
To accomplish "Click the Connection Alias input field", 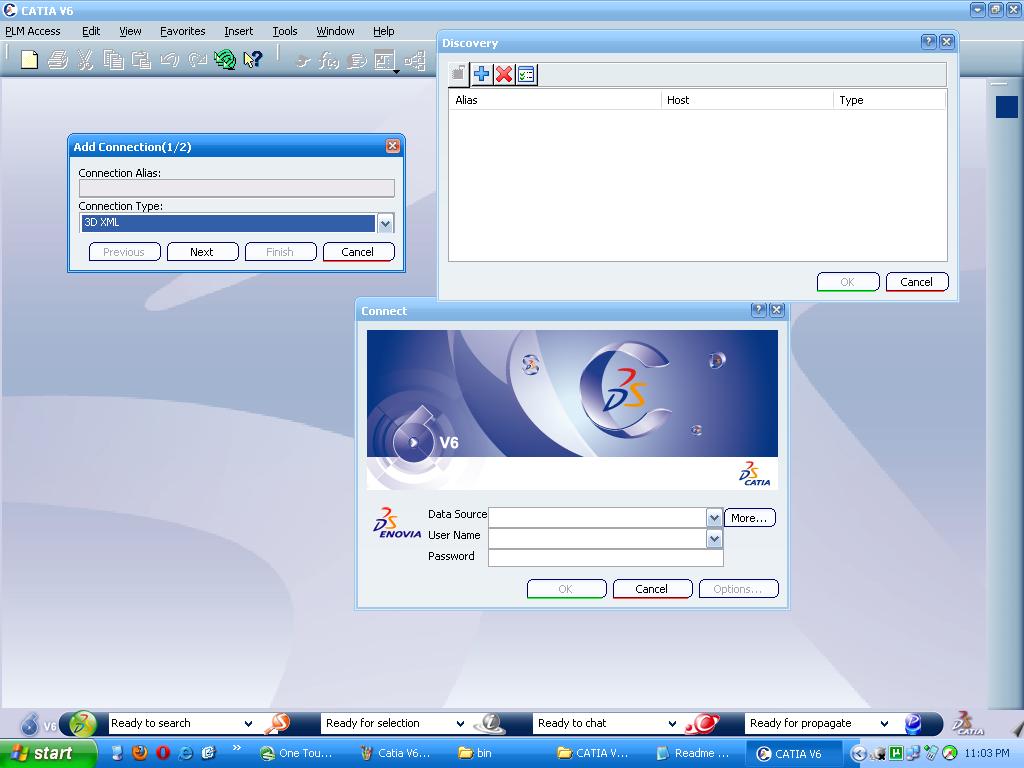I will [x=236, y=189].
